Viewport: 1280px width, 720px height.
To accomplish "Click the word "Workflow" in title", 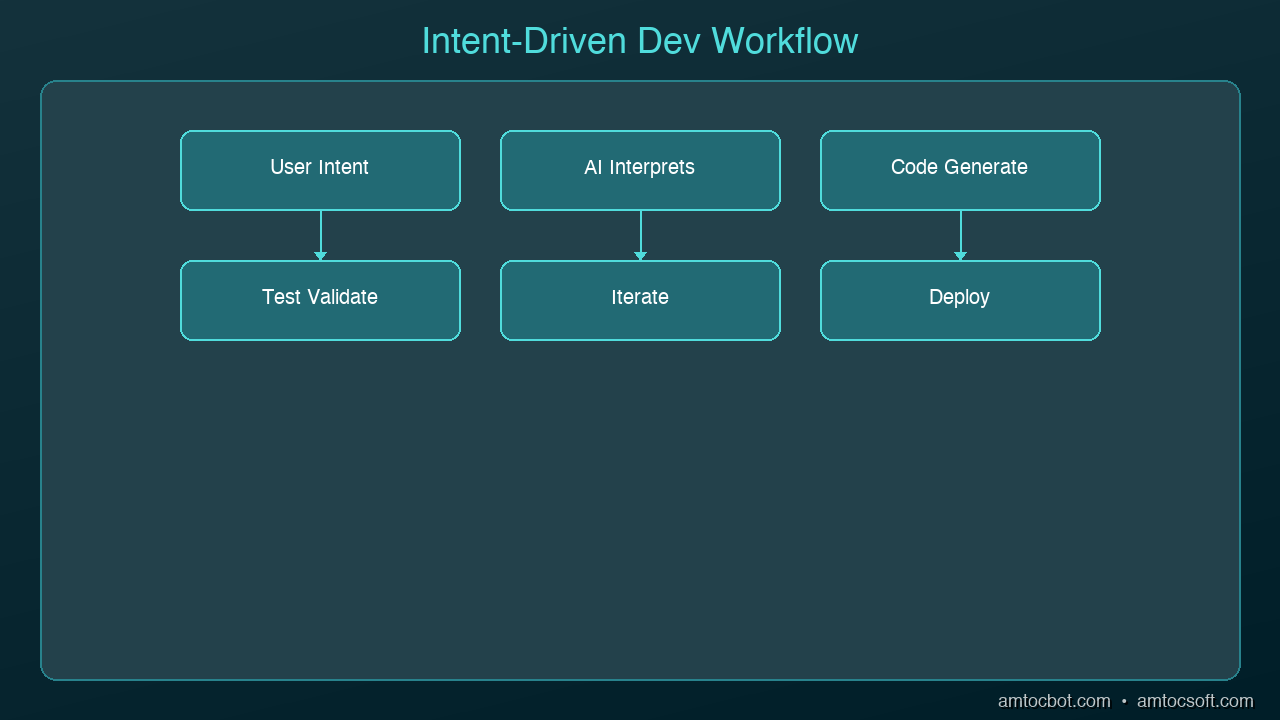I will (785, 41).
